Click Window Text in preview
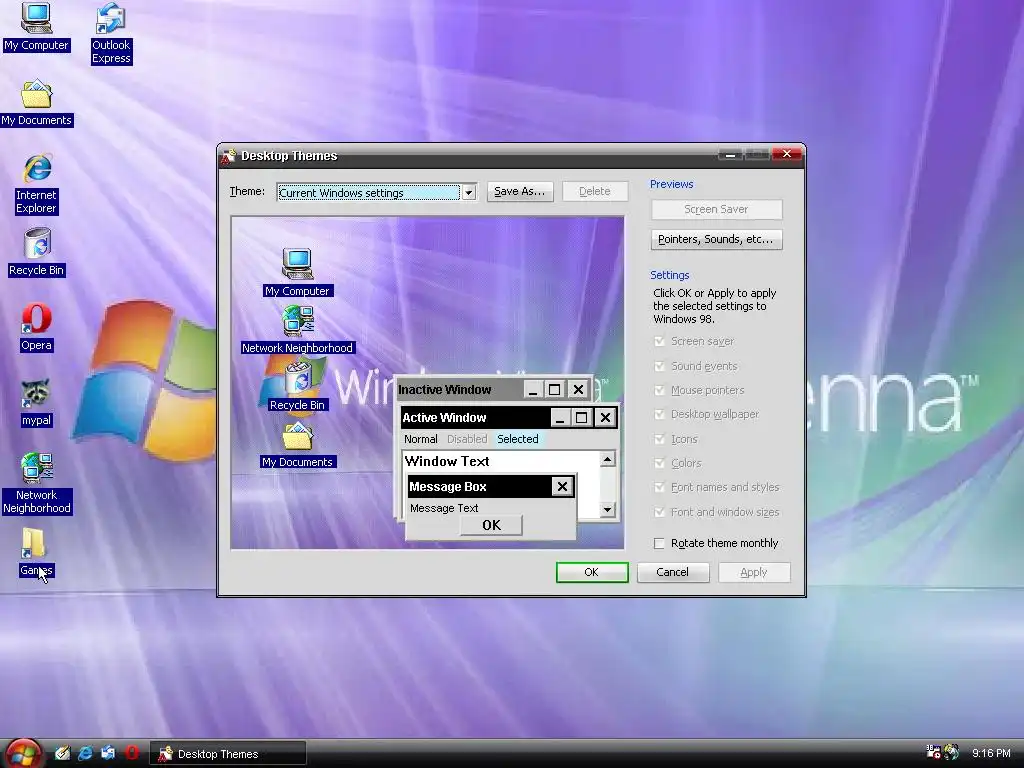The image size is (1024, 768). click(447, 461)
